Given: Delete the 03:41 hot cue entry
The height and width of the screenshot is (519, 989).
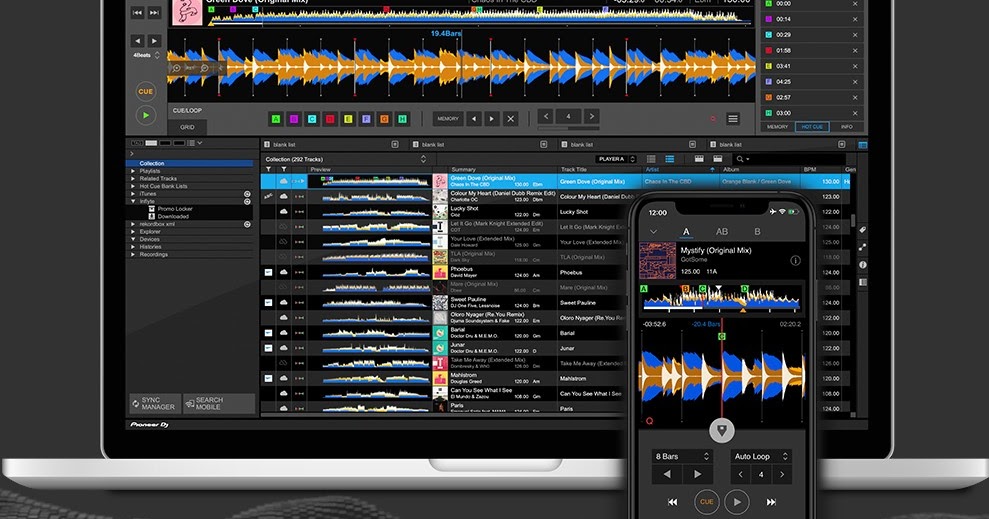Looking at the screenshot, I should click(855, 66).
